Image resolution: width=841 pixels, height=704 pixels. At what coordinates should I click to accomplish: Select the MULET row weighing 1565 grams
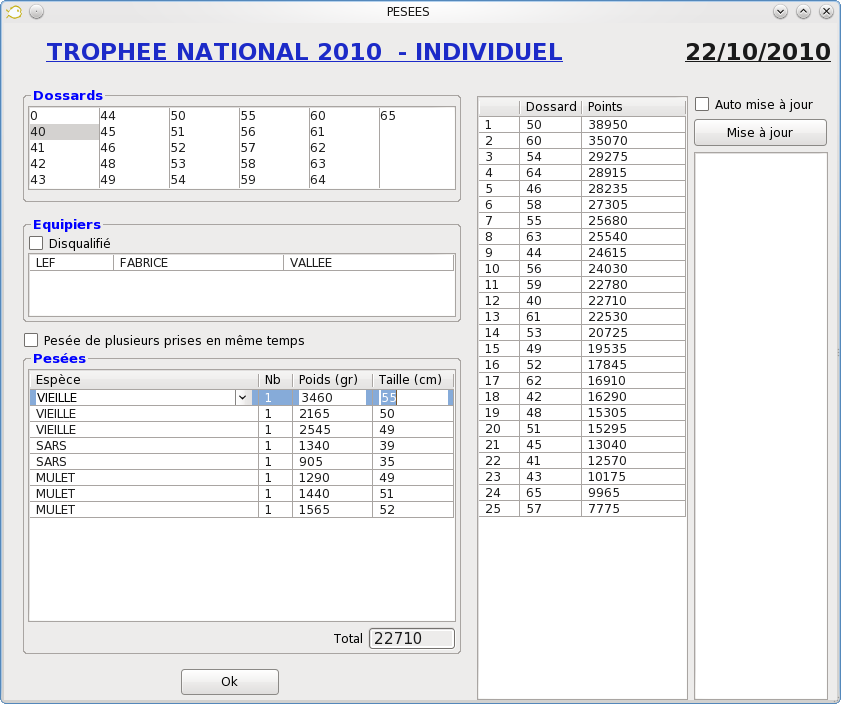pyautogui.click(x=240, y=509)
